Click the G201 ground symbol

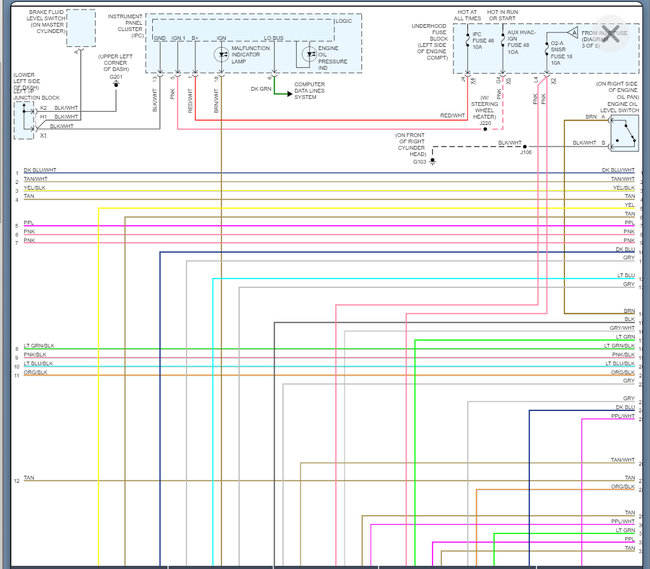tap(116, 84)
